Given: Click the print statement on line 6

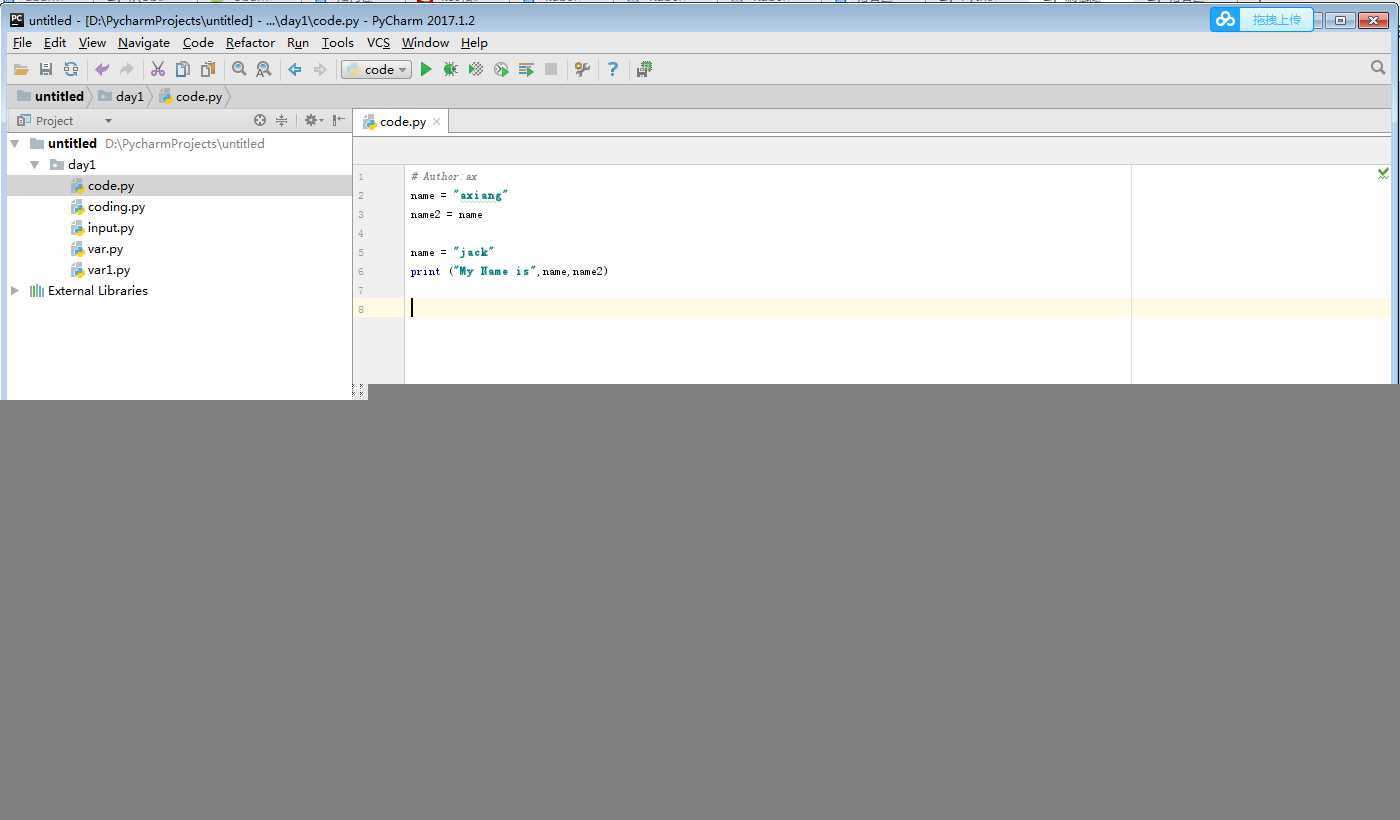Looking at the screenshot, I should tap(509, 272).
